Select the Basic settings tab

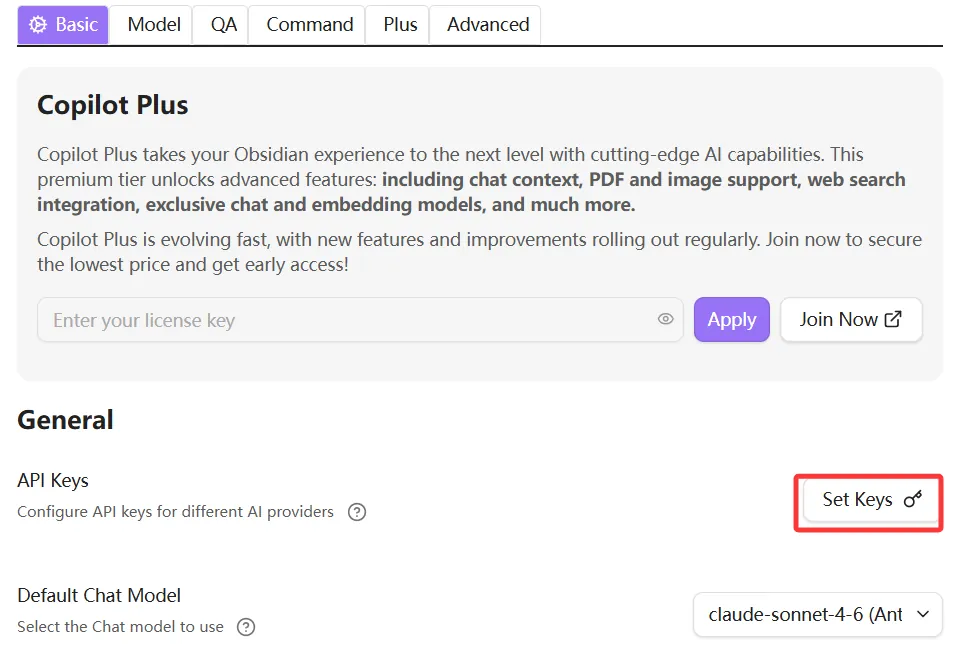63,25
